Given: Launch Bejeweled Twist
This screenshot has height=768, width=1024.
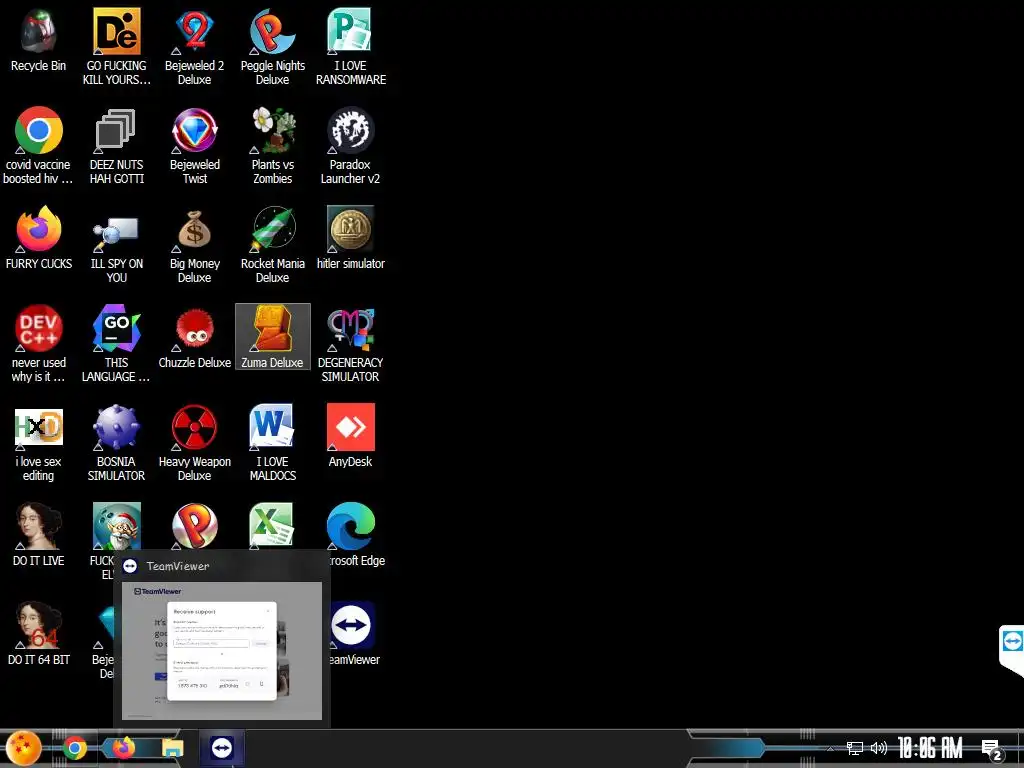Looking at the screenshot, I should click(195, 146).
